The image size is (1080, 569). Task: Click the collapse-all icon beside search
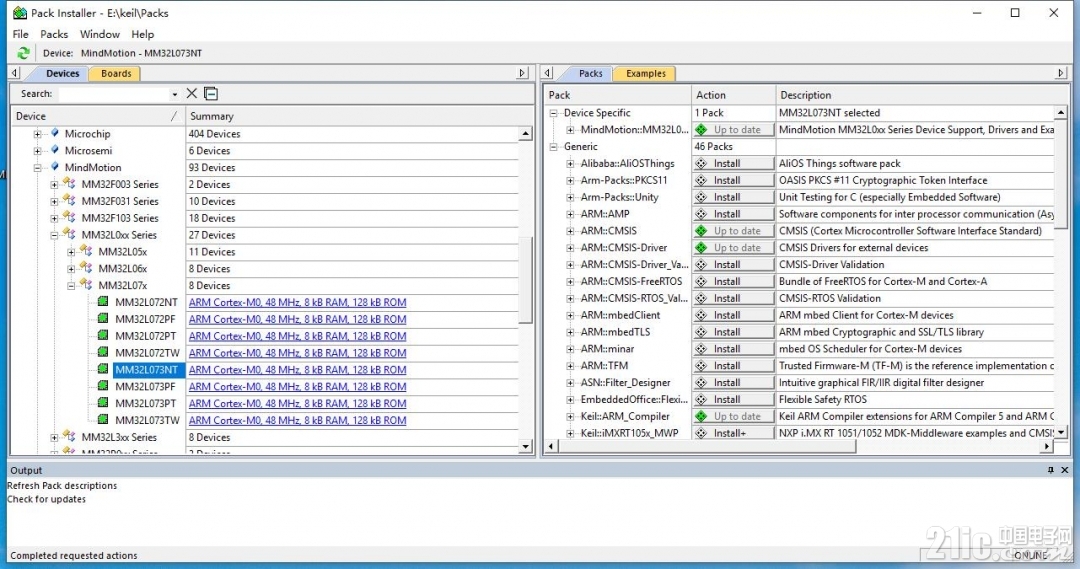[211, 94]
